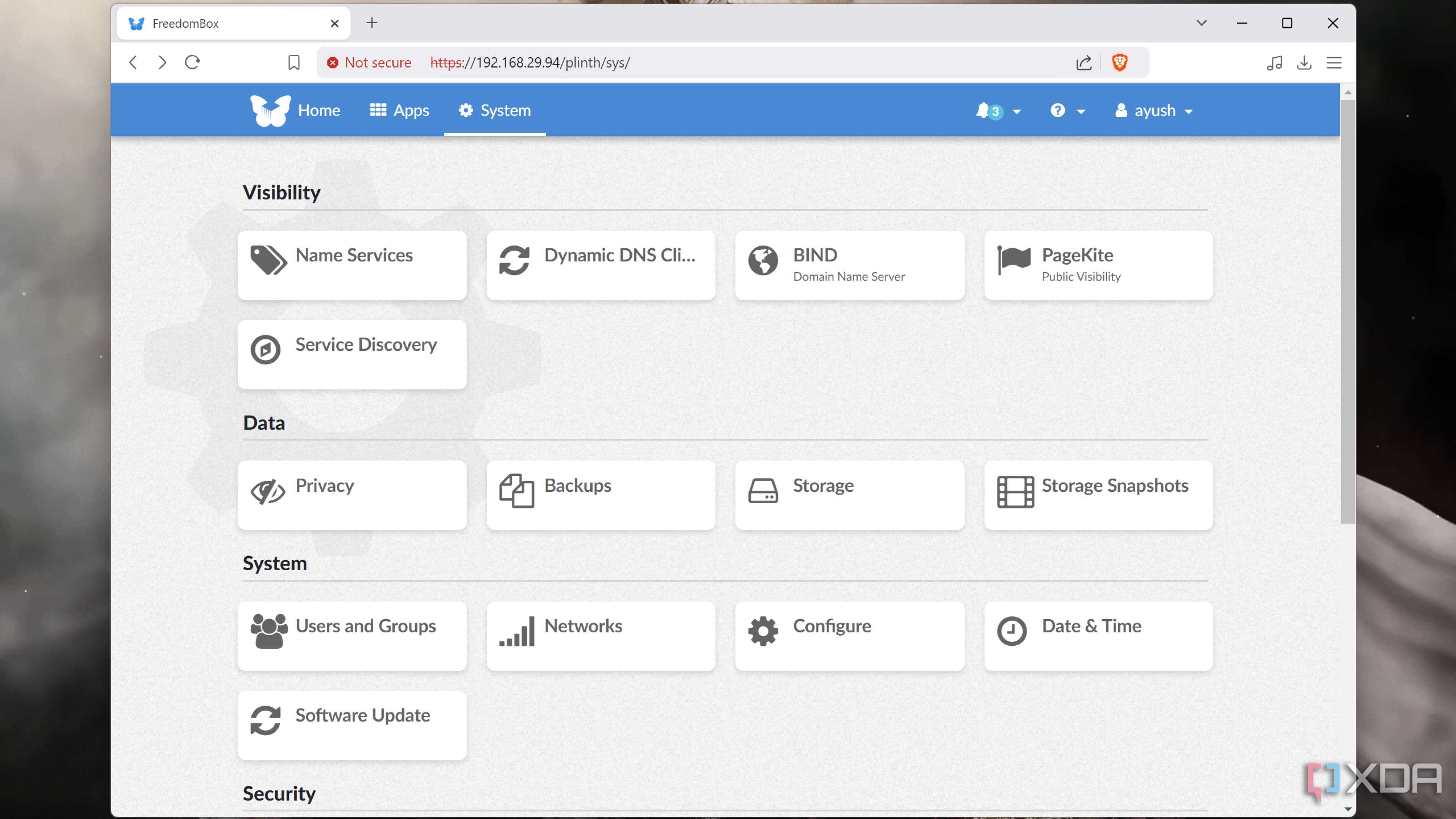
Task: Expand the help question mark menu
Action: click(1067, 111)
